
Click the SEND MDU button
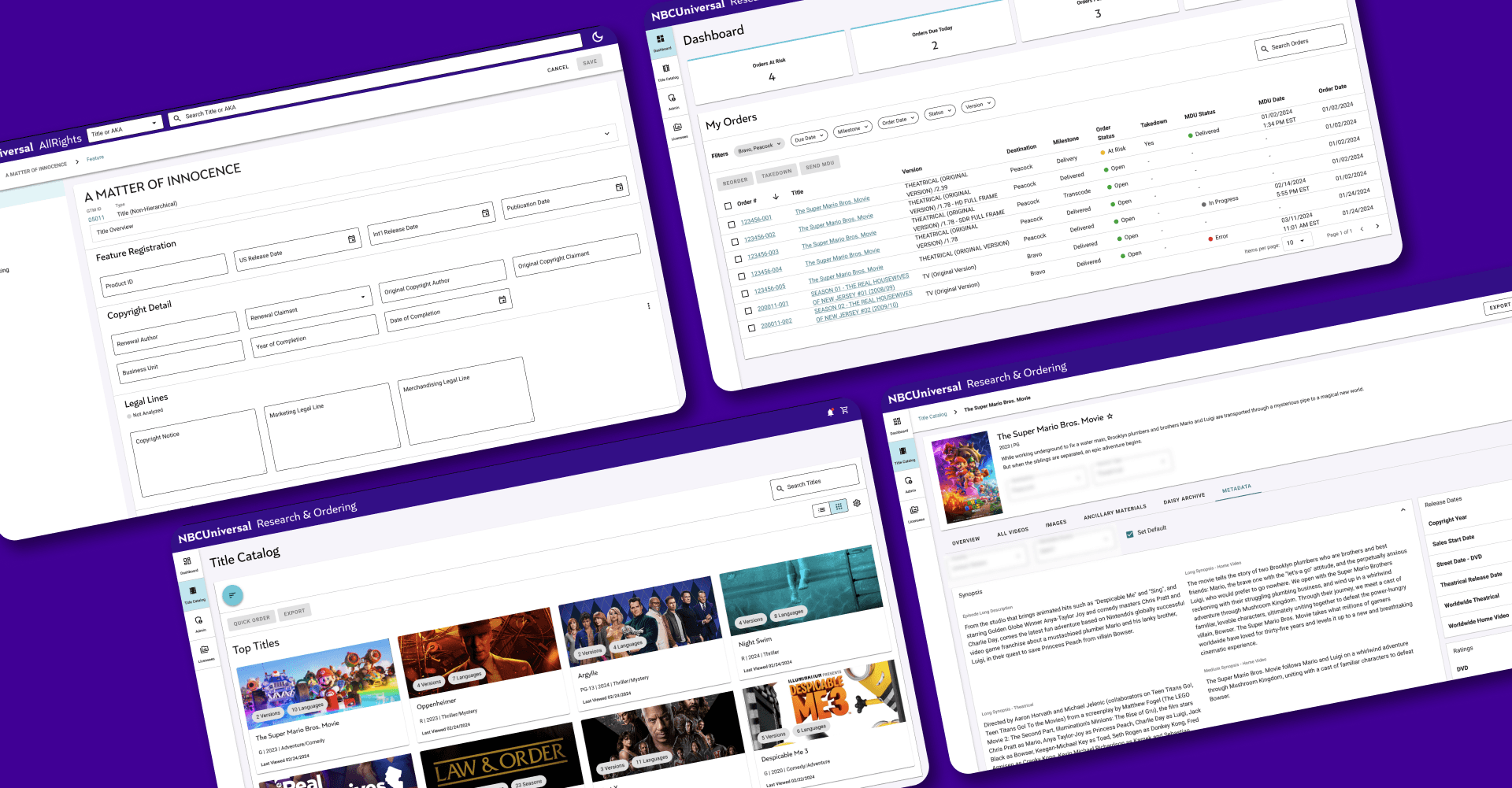click(x=820, y=165)
